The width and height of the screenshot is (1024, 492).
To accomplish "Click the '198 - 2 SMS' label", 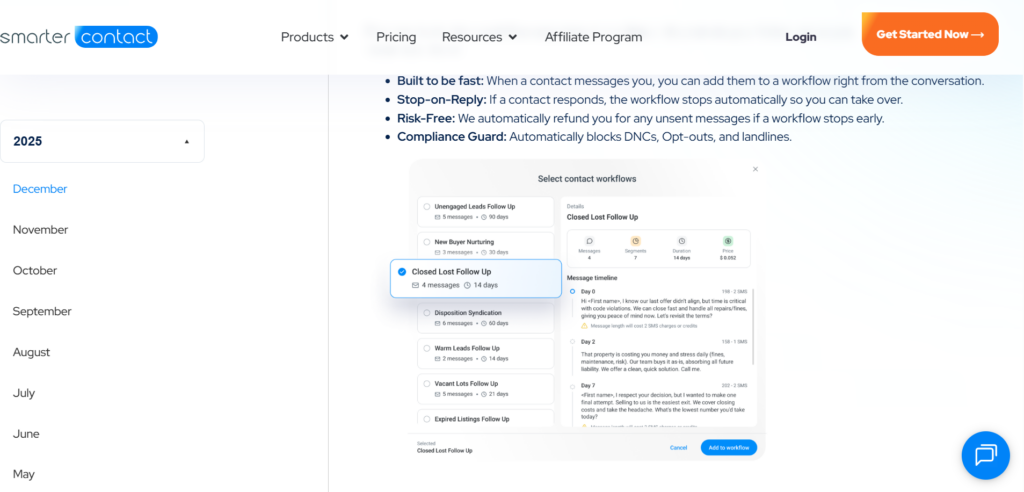I will (x=734, y=291).
